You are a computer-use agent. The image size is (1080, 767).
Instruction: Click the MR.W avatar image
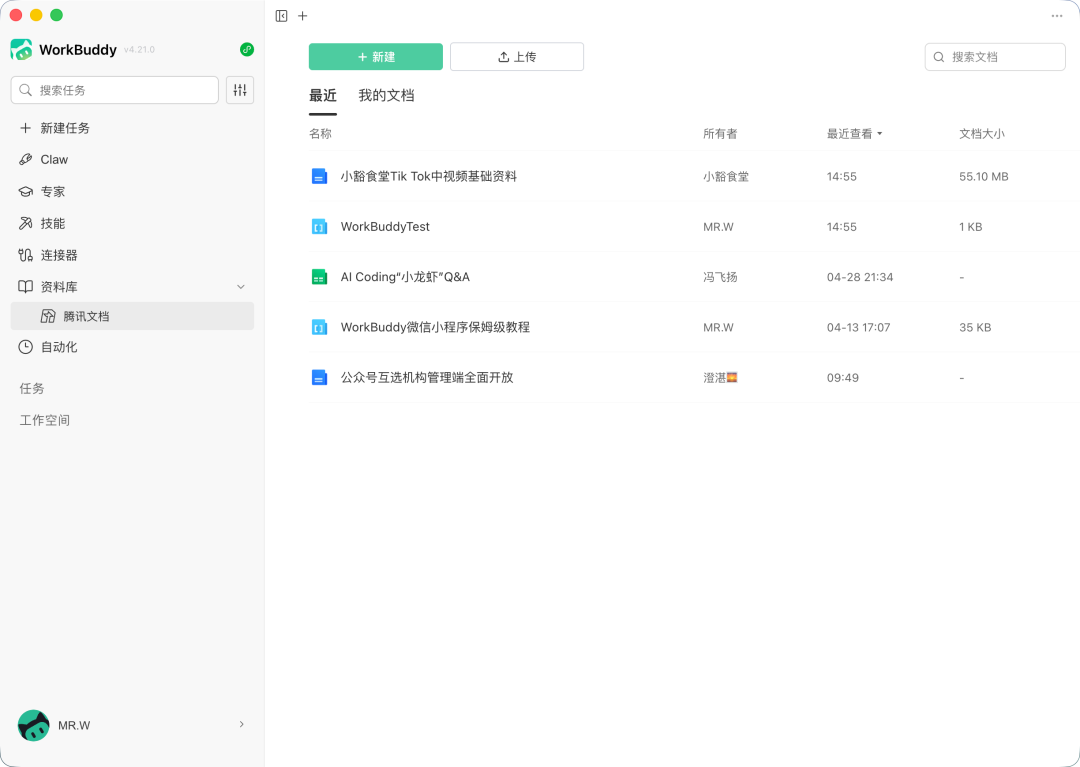click(34, 725)
